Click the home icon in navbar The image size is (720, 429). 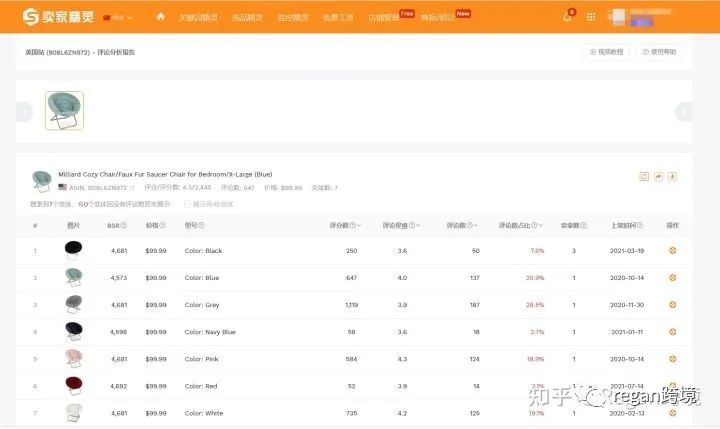pos(160,17)
